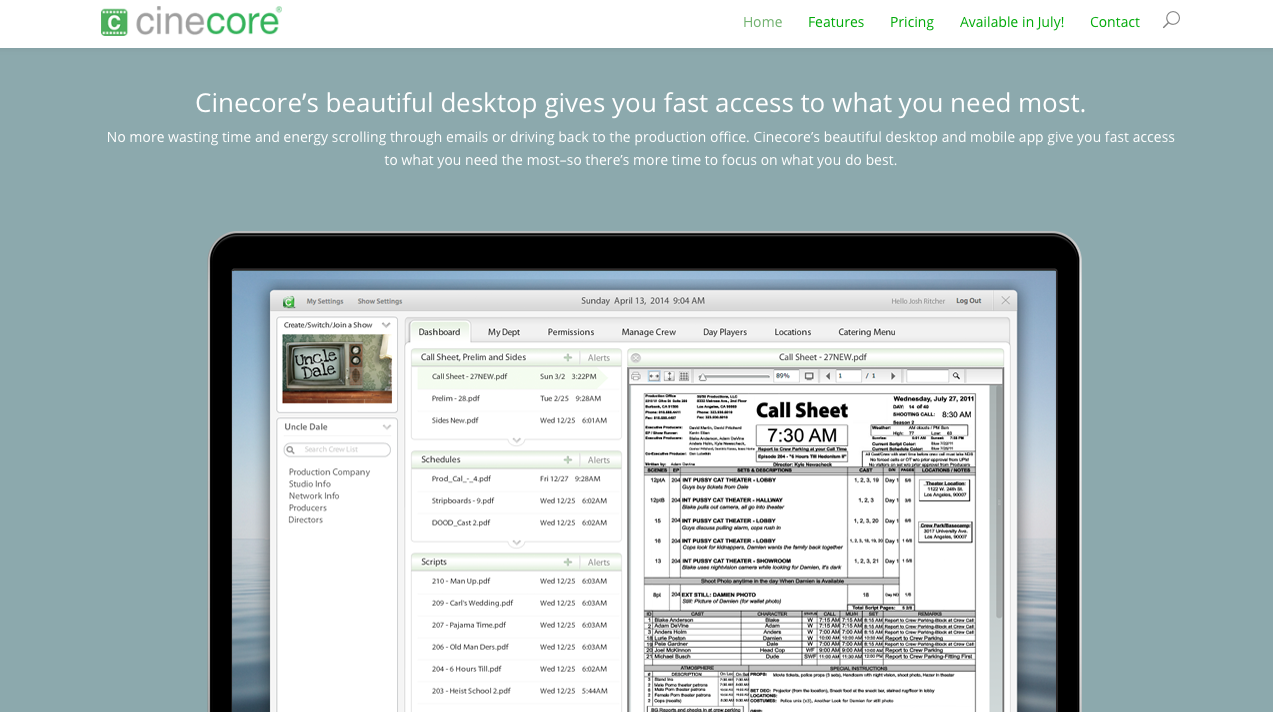This screenshot has height=712, width=1273.
Task: Click the 89% zoom percentage field
Action: coord(784,376)
